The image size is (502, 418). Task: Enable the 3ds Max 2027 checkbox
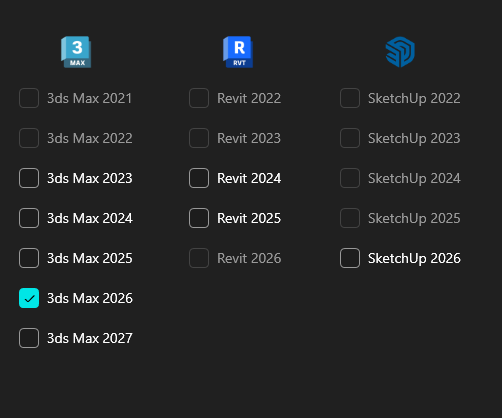point(29,338)
